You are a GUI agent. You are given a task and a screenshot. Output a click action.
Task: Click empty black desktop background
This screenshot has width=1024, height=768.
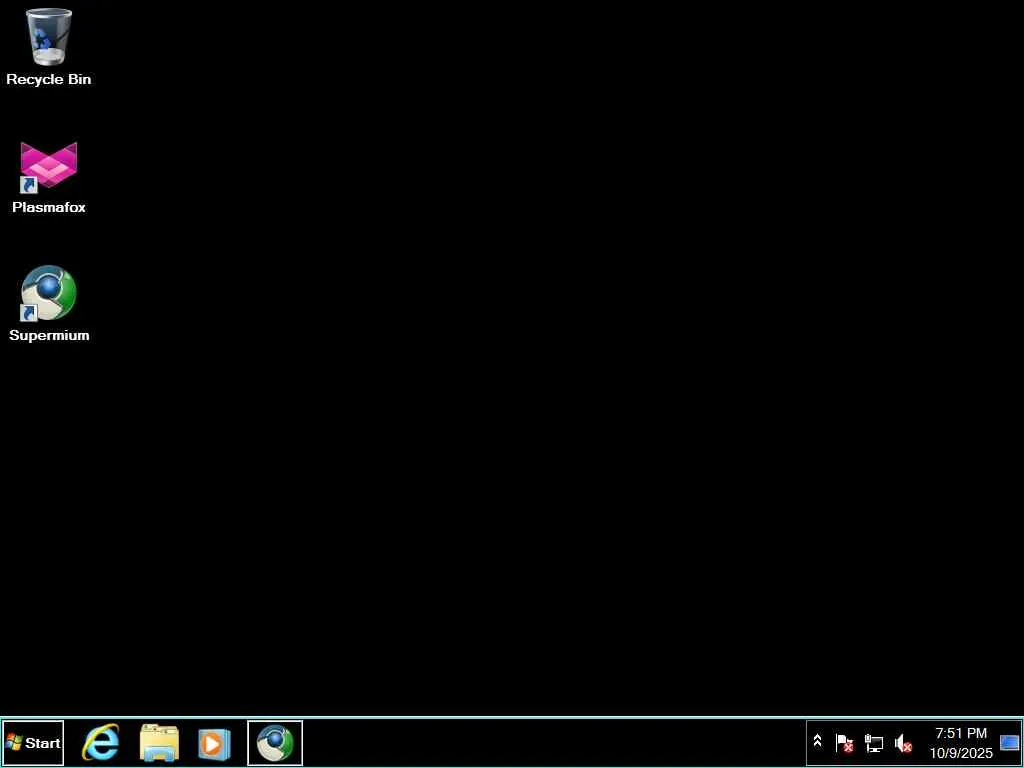point(522,359)
